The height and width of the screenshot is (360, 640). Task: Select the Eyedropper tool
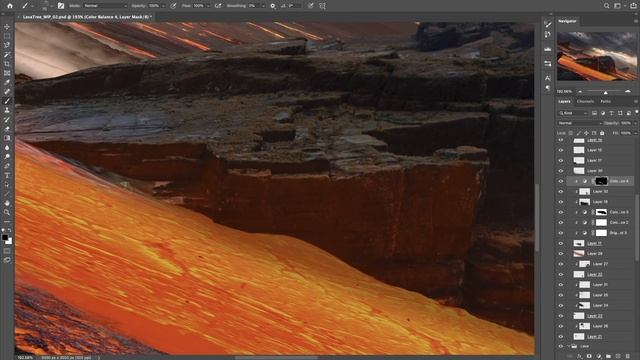tap(7, 82)
